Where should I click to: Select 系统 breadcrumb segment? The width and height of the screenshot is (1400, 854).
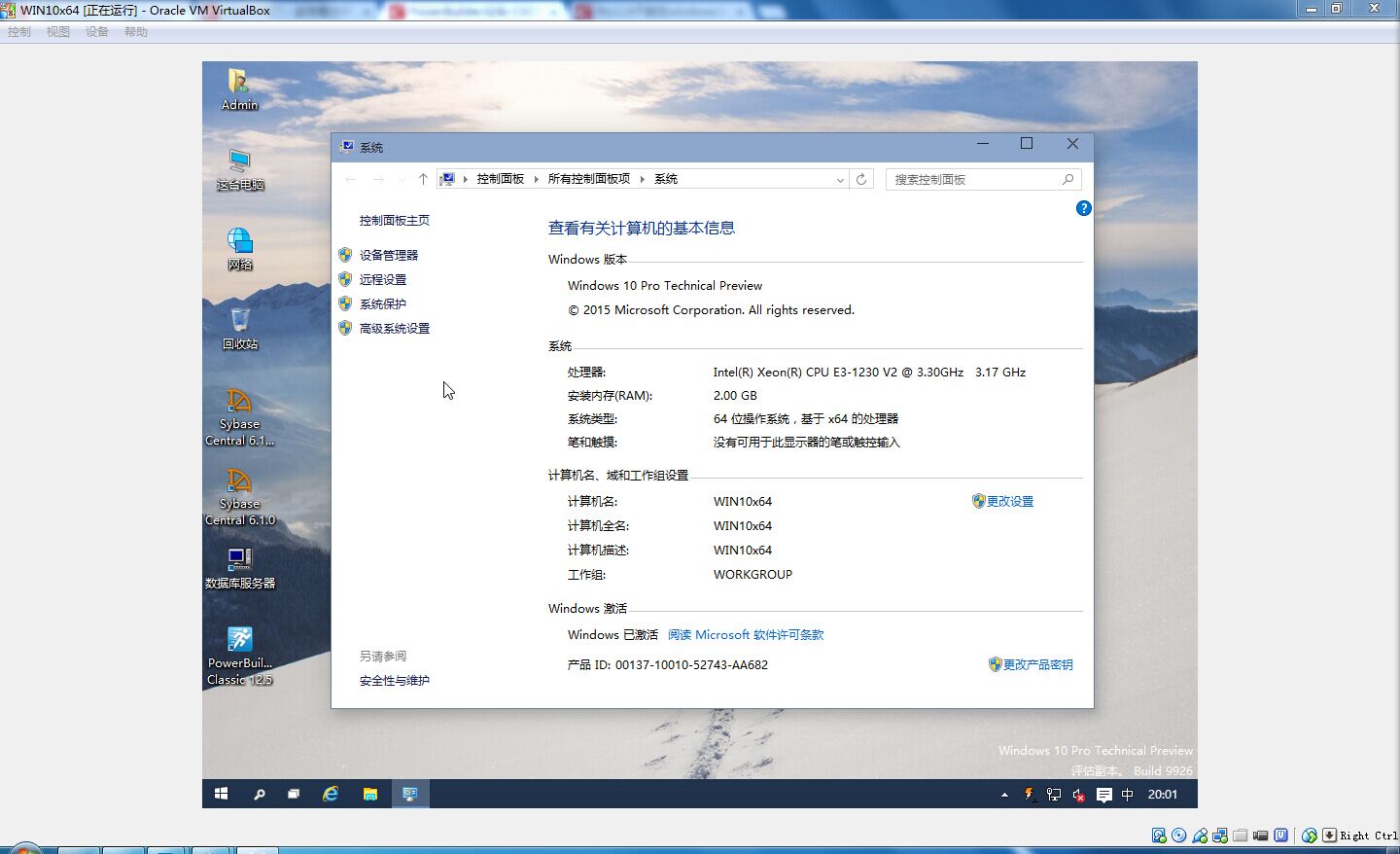[x=666, y=179]
